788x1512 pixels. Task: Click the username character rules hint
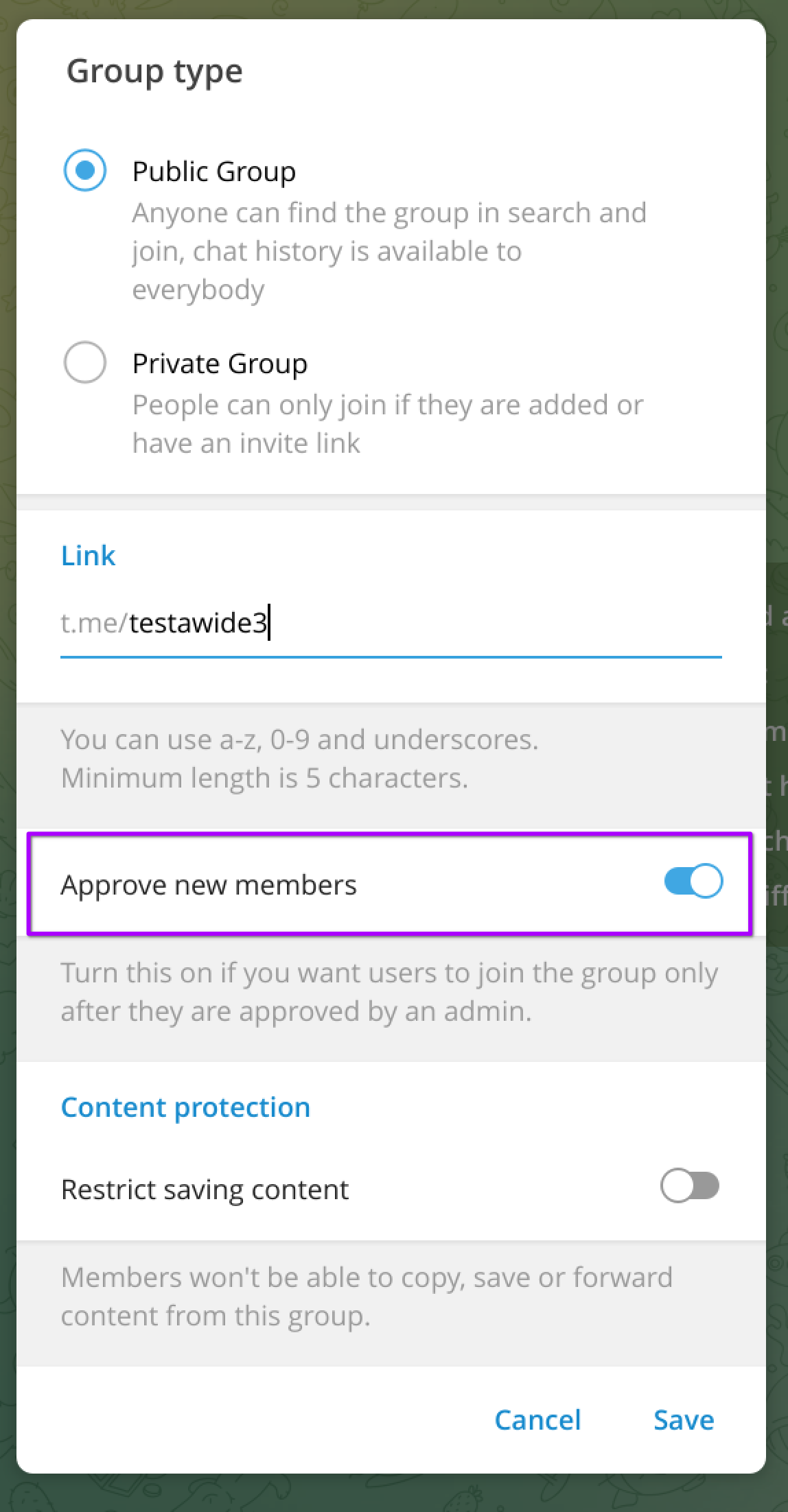pos(299,759)
